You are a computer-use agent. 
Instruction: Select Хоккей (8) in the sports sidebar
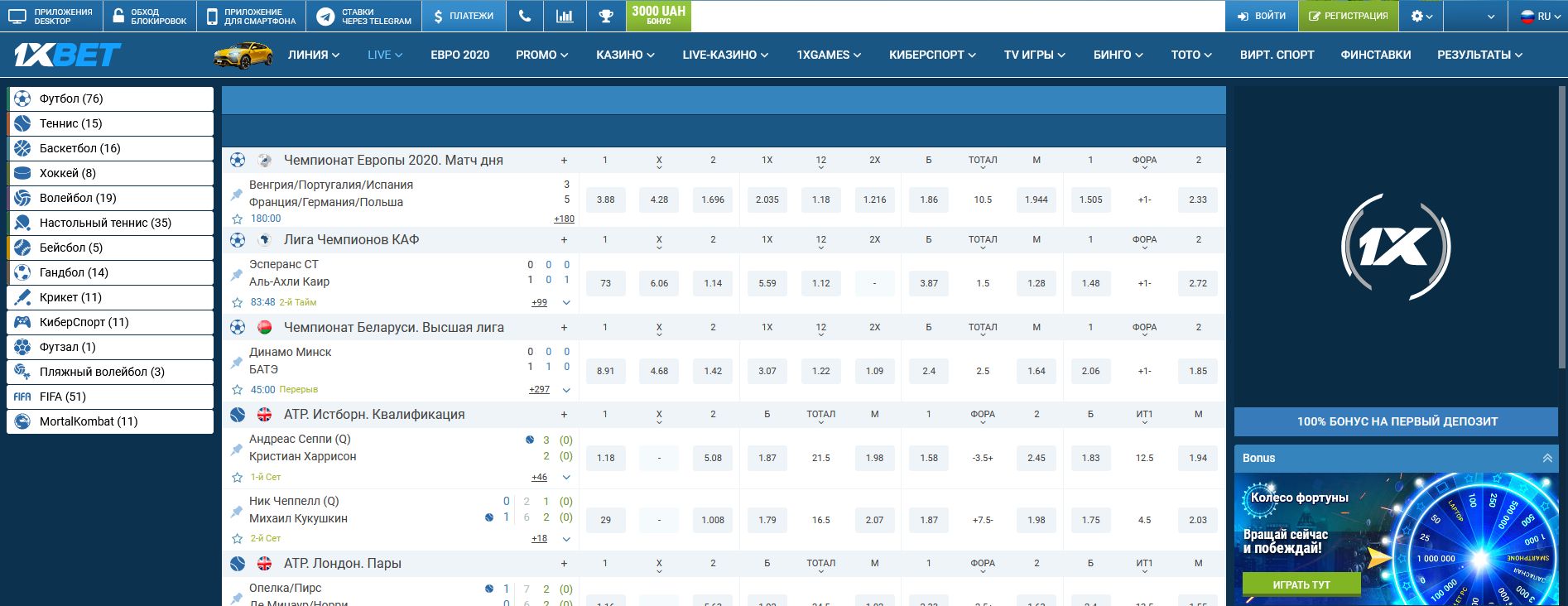click(110, 173)
